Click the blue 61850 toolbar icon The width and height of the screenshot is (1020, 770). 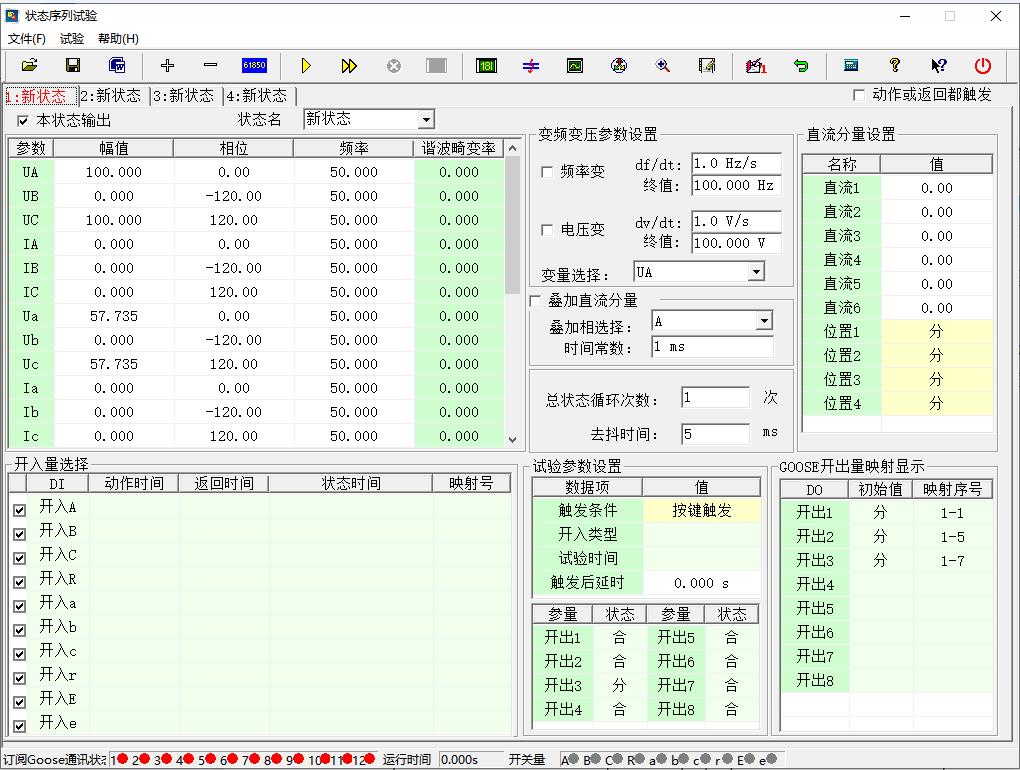(x=254, y=66)
